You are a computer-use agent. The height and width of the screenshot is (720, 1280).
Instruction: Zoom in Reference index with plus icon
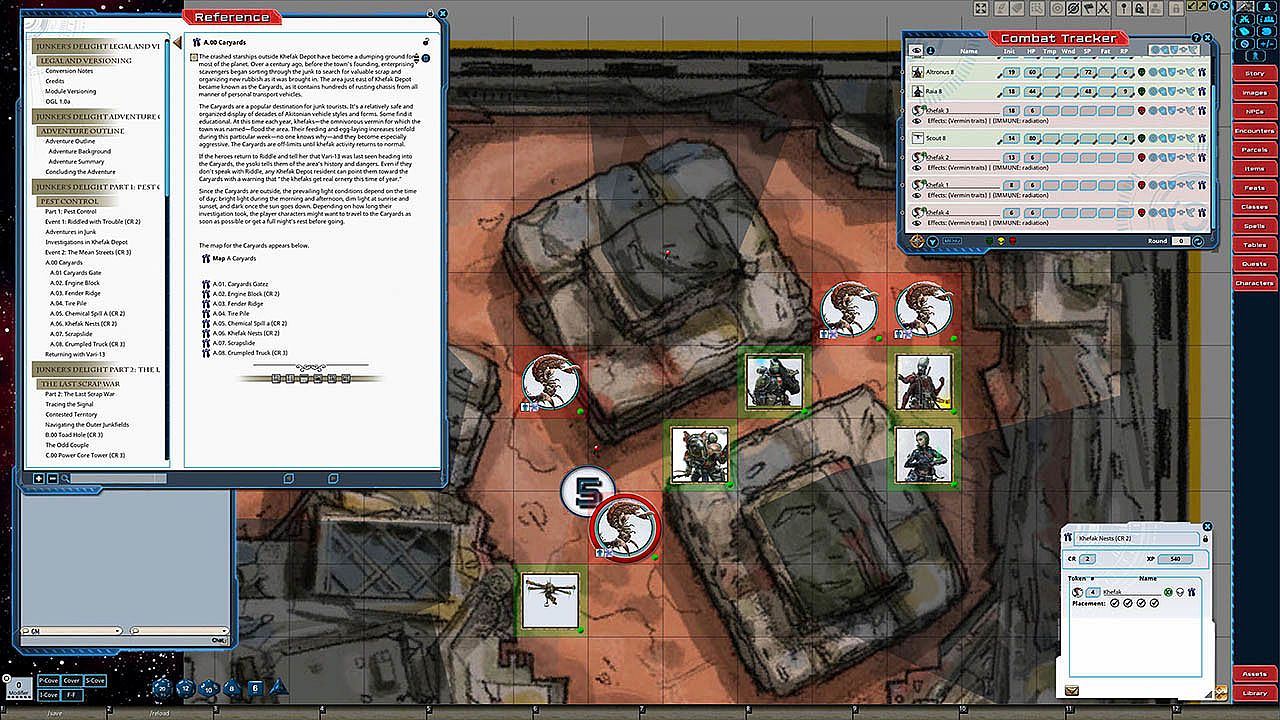coord(39,478)
